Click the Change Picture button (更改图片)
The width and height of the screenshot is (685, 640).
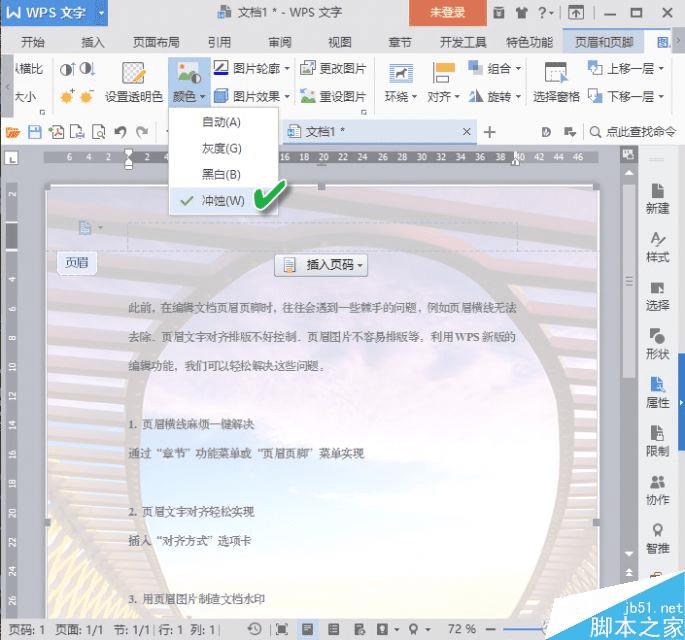click(x=333, y=68)
